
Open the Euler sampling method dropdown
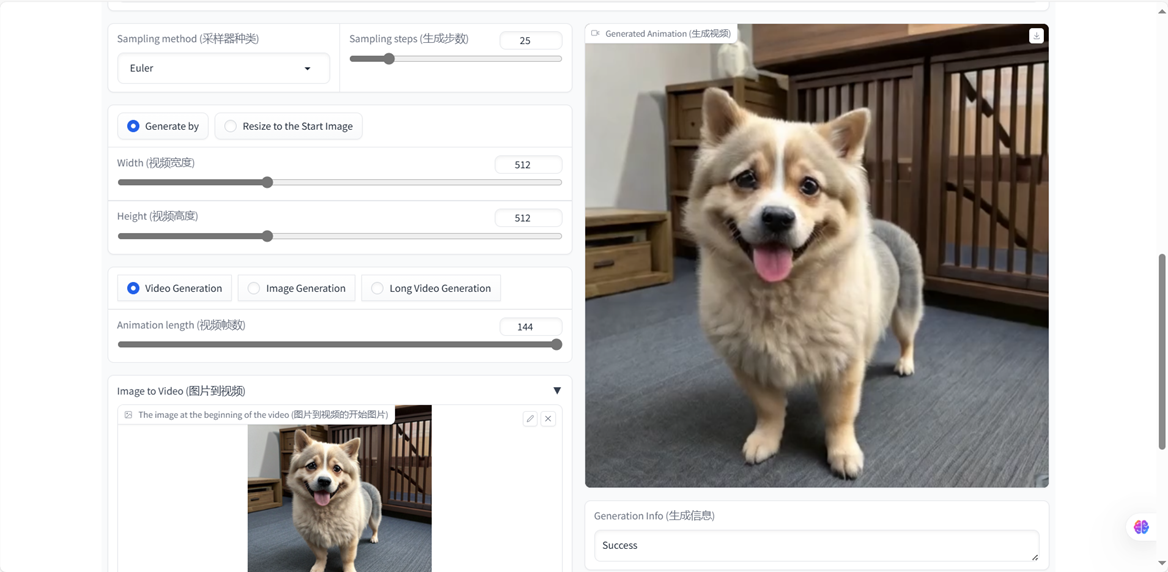[x=223, y=68]
